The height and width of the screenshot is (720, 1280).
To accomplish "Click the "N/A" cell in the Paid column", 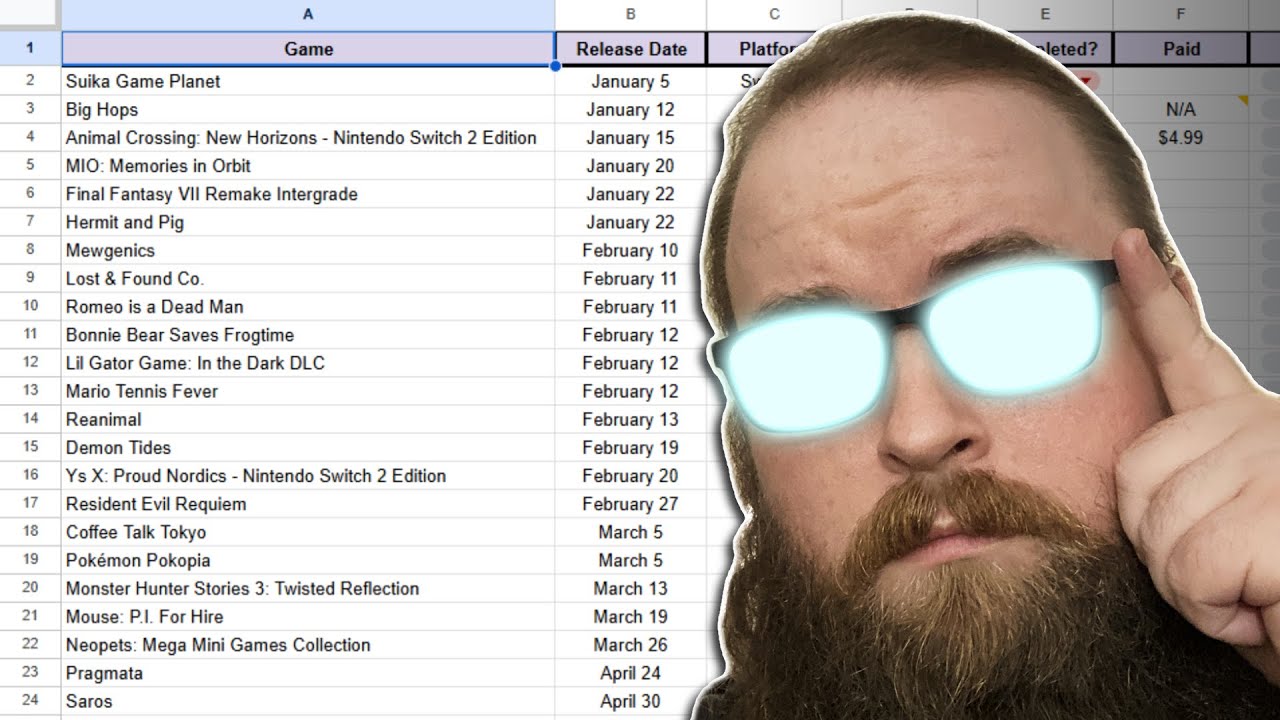I will 1181,109.
